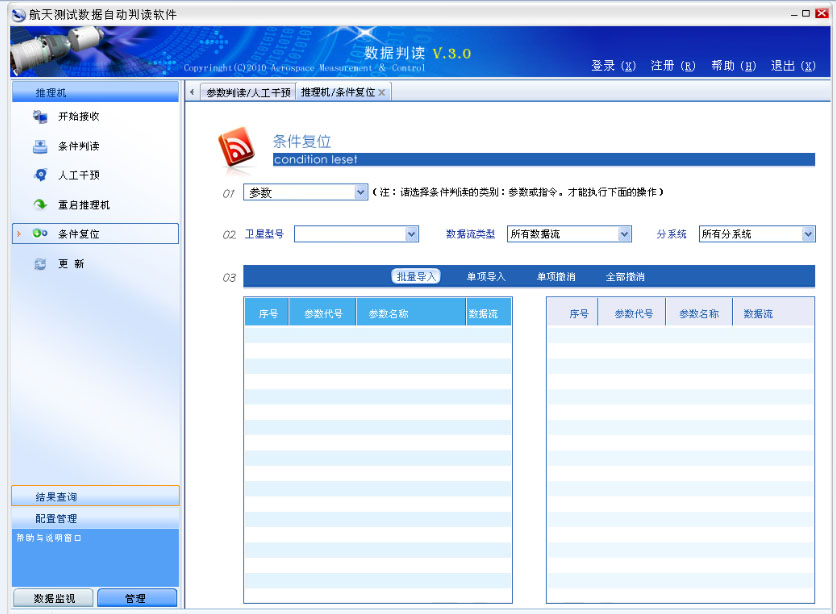This screenshot has height=614, width=836.
Task: Click 登录 (X) in header menu
Action: click(x=613, y=66)
